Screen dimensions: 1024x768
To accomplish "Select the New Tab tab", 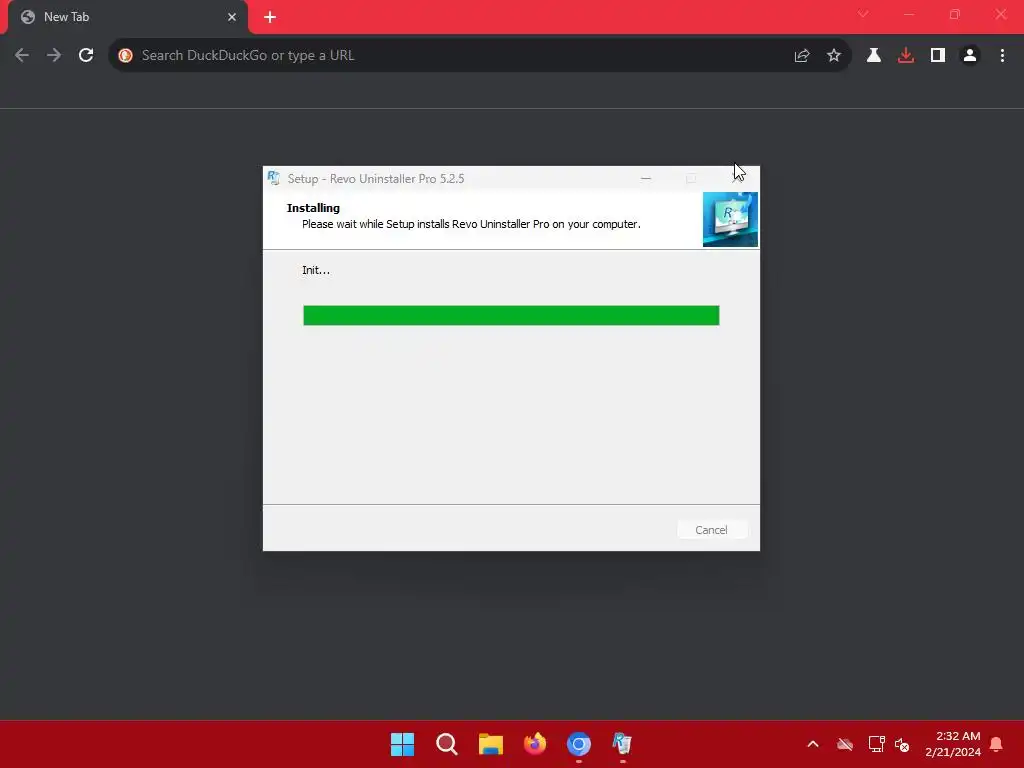I will (127, 17).
